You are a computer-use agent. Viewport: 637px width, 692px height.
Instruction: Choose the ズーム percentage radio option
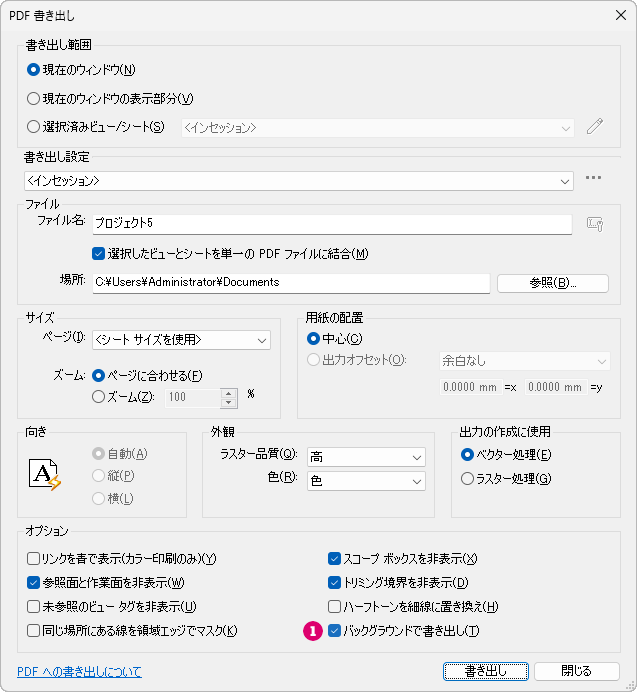pyautogui.click(x=98, y=397)
